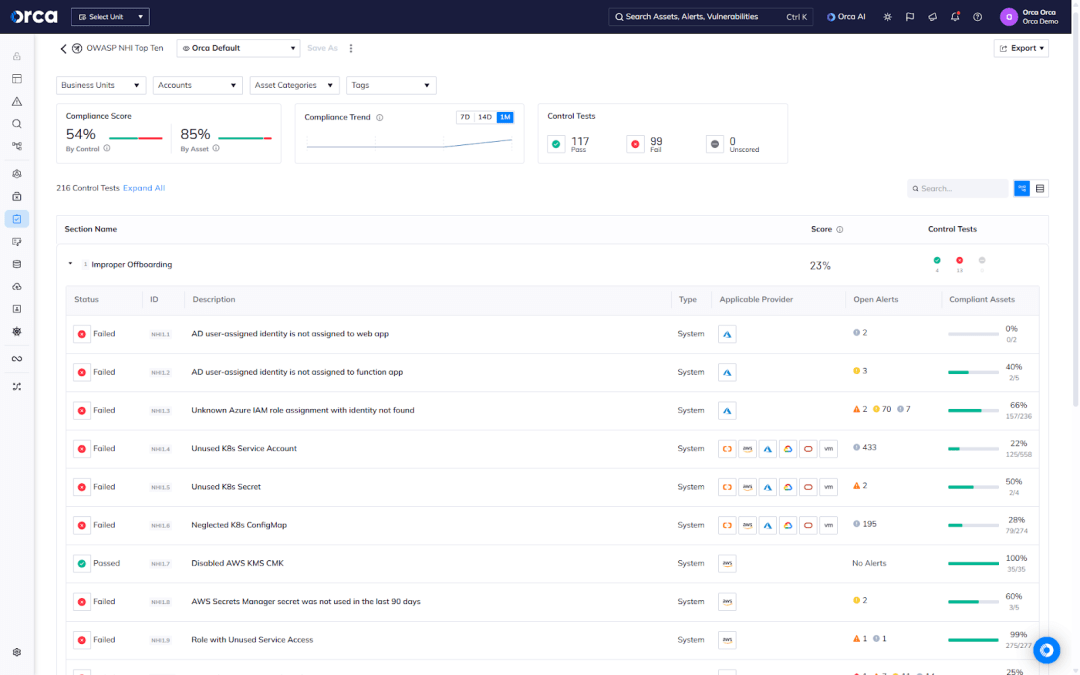Switch to flat list view
This screenshot has height=675, width=1080.
click(x=1040, y=188)
